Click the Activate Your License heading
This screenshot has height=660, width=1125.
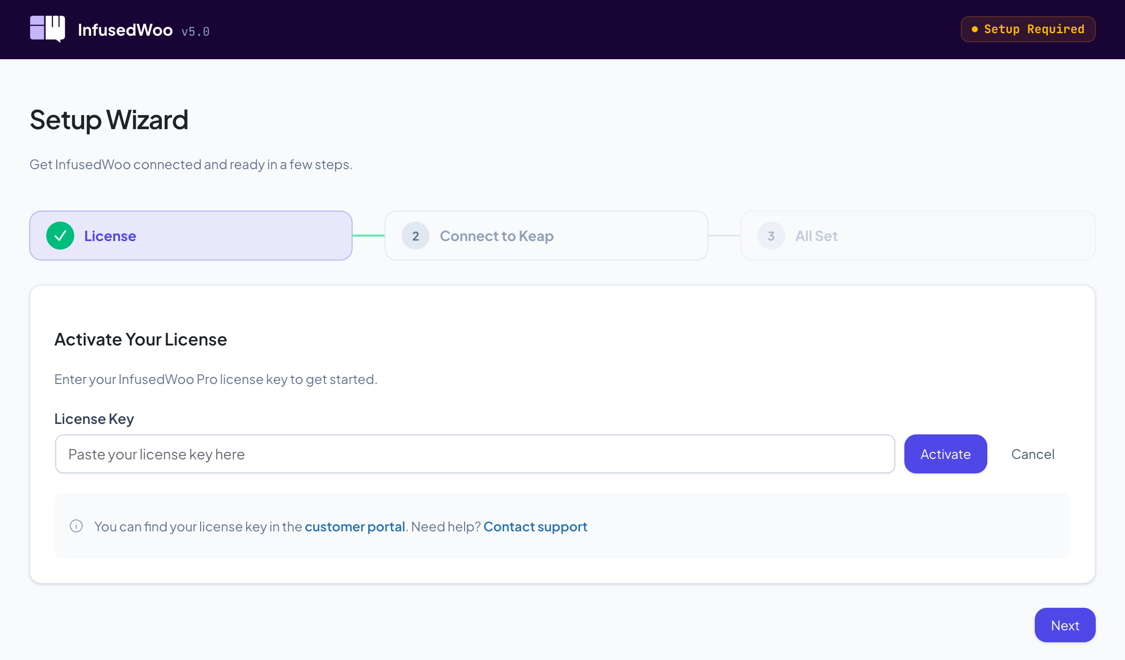(140, 339)
